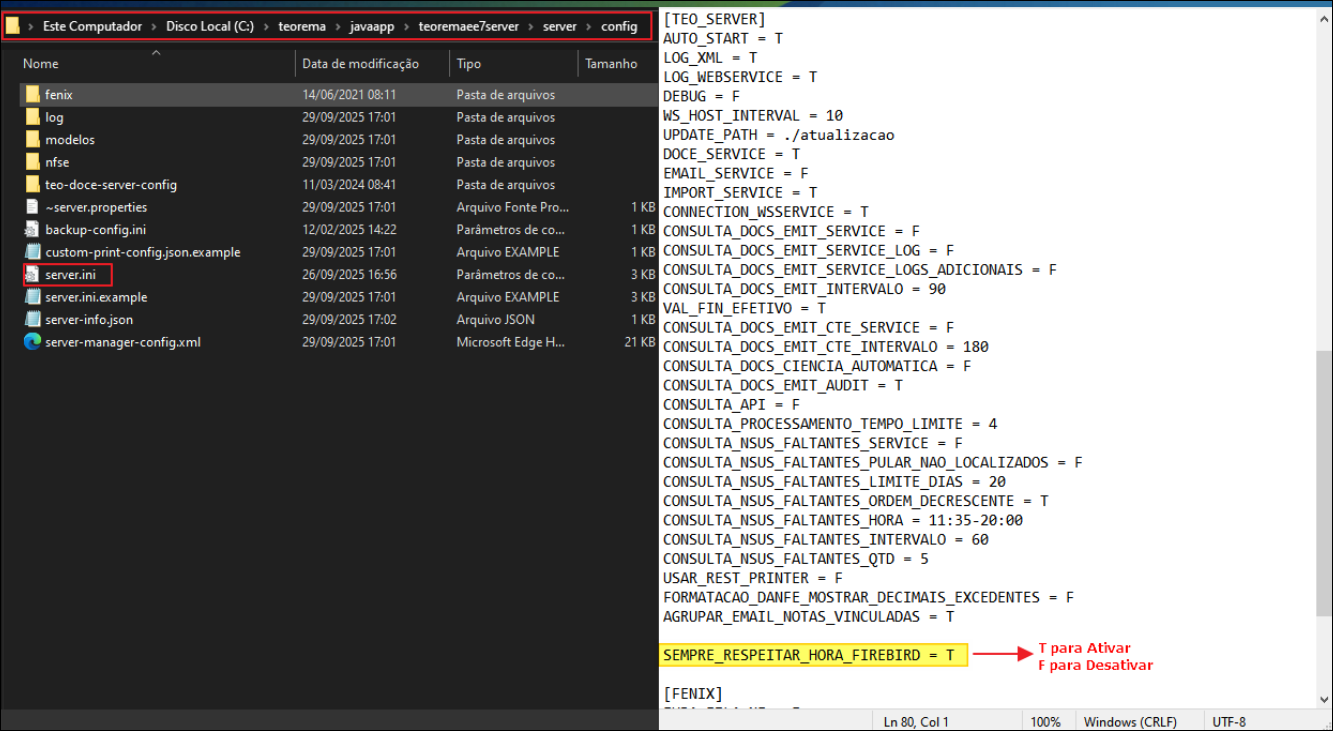
Task: Select the modelos folder icon
Action: click(32, 140)
